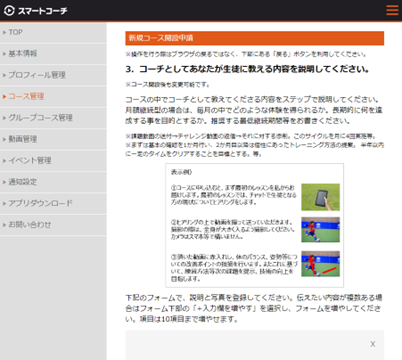Click the スマートコーチ title text
Viewport: 402px width, 360px height.
coord(43,11)
